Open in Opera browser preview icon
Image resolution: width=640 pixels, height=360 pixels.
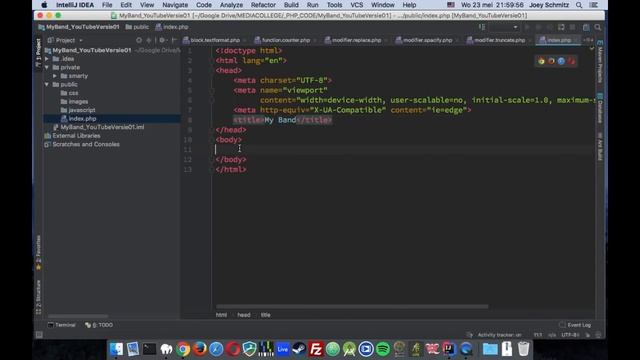point(571,61)
